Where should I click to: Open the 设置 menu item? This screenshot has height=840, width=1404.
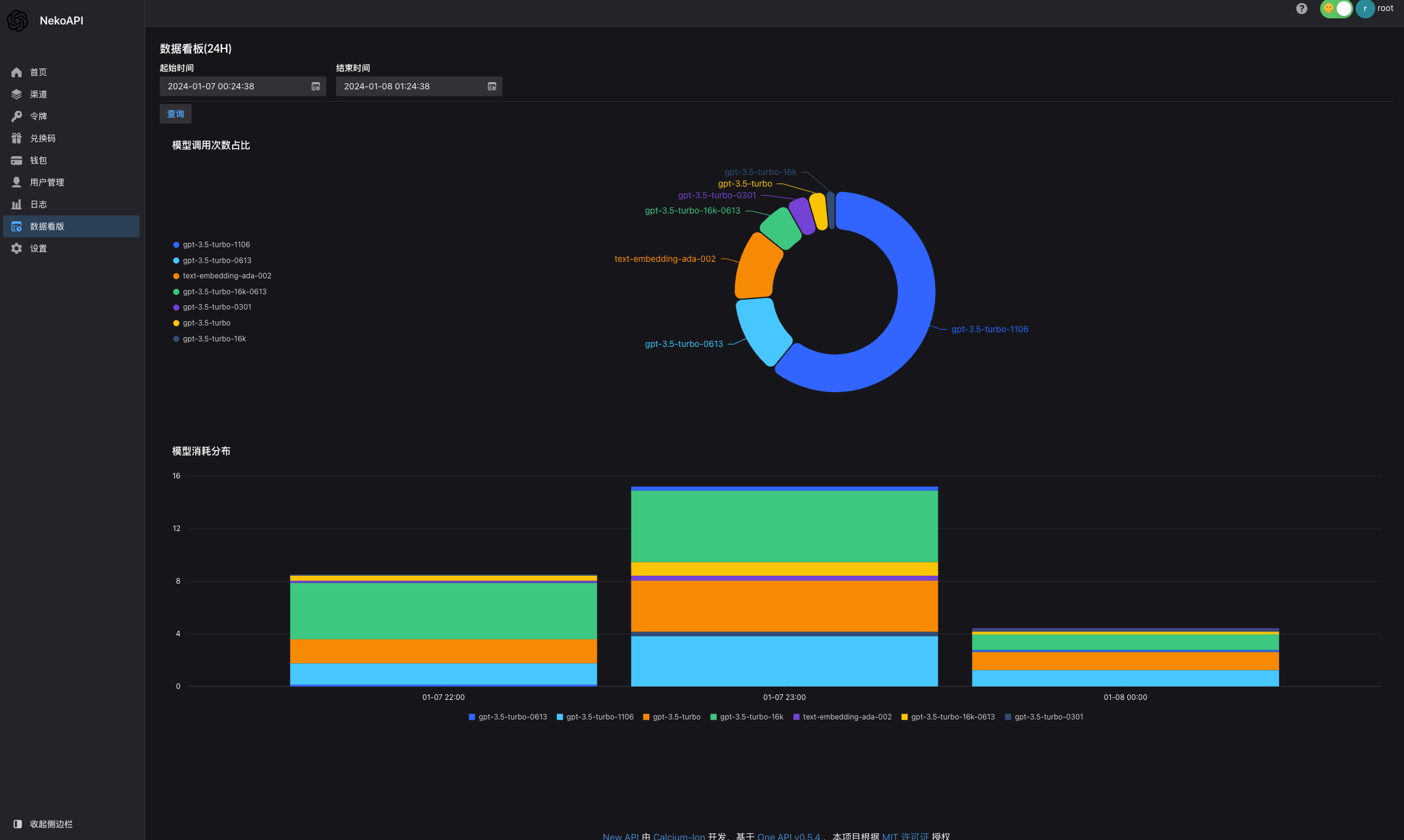click(x=71, y=248)
